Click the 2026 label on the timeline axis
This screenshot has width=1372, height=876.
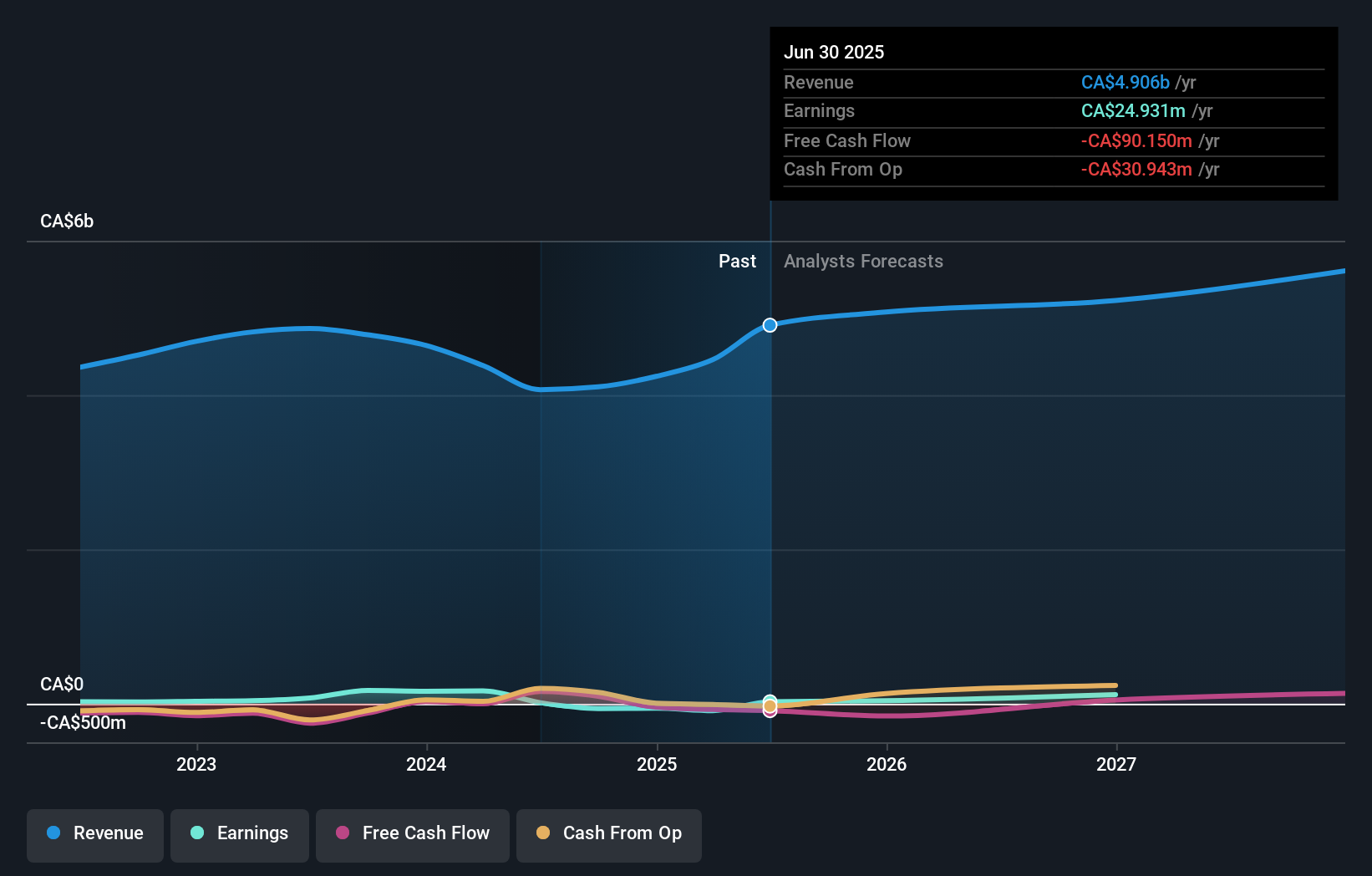click(x=887, y=764)
